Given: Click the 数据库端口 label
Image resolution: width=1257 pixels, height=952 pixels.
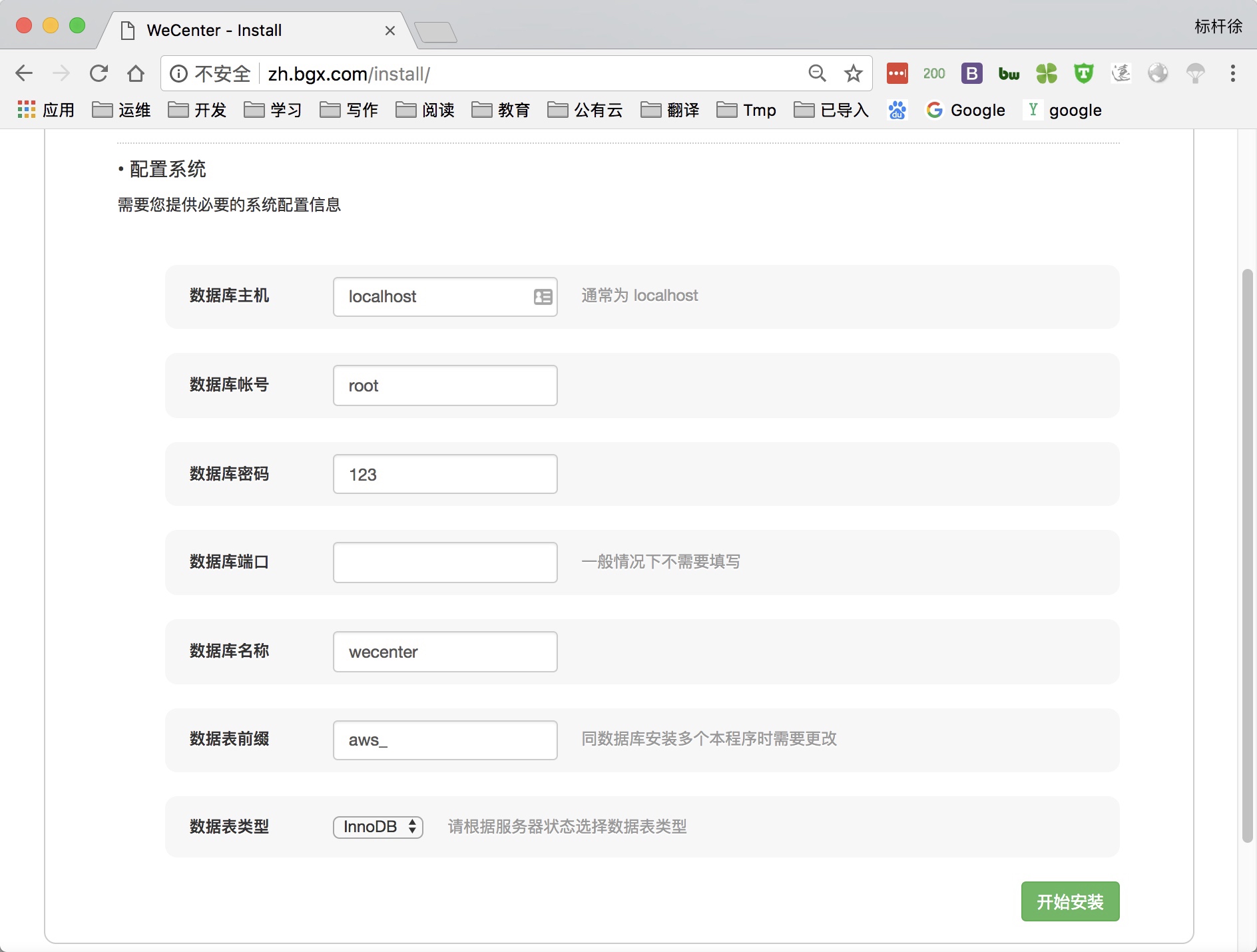Looking at the screenshot, I should 229,562.
